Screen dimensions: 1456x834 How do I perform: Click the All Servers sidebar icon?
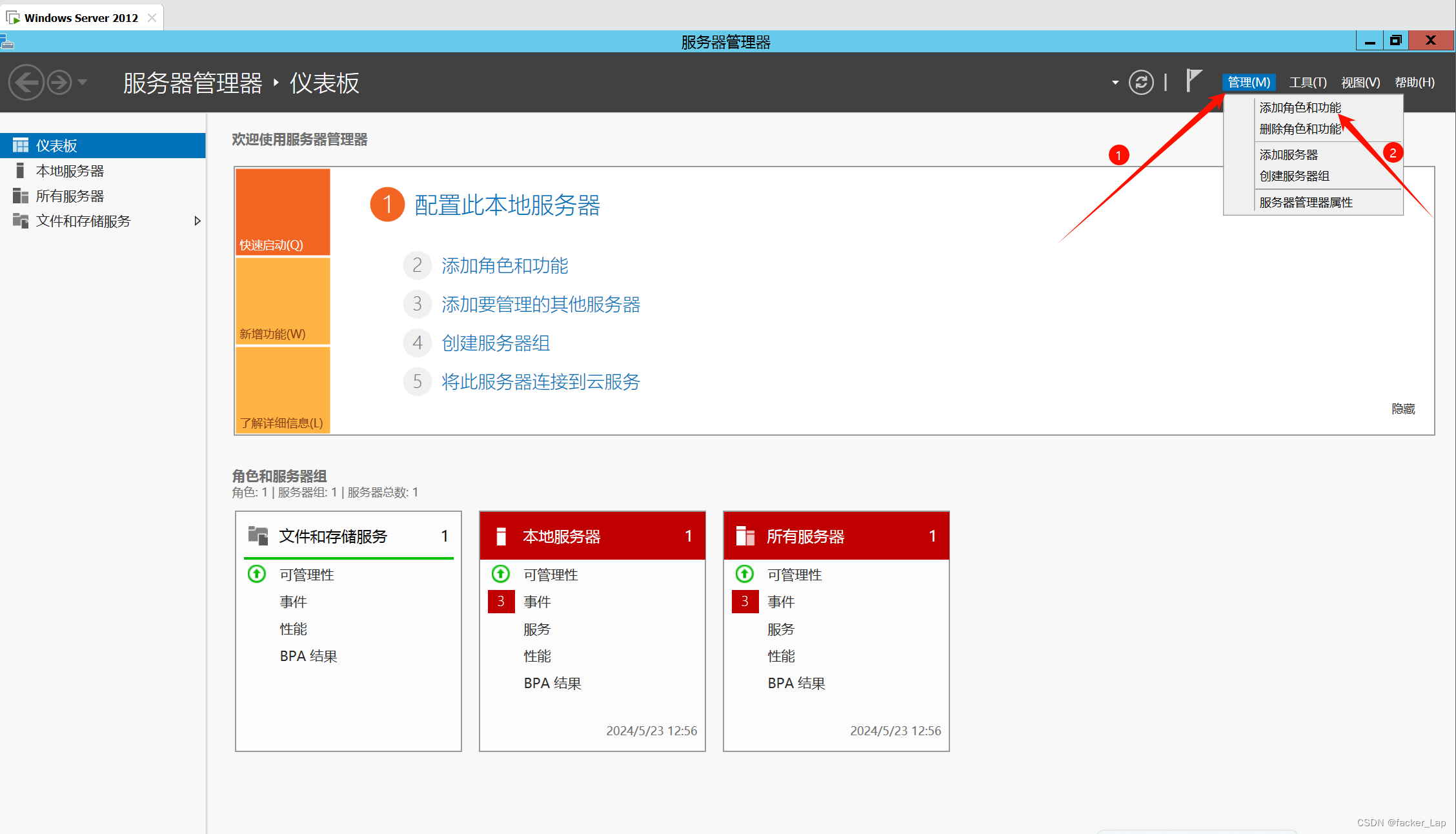pos(20,196)
